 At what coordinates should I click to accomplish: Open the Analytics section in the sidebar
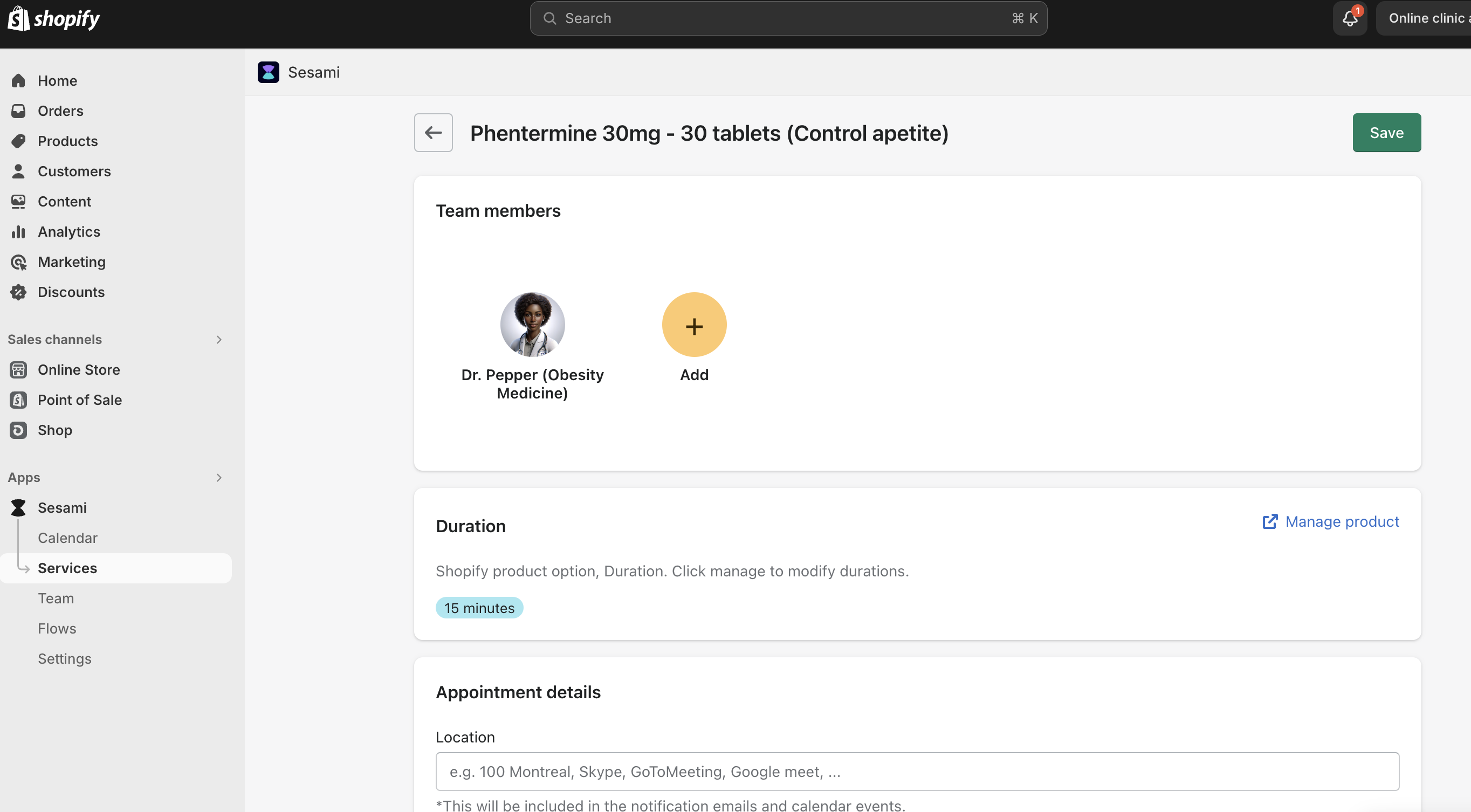click(68, 232)
